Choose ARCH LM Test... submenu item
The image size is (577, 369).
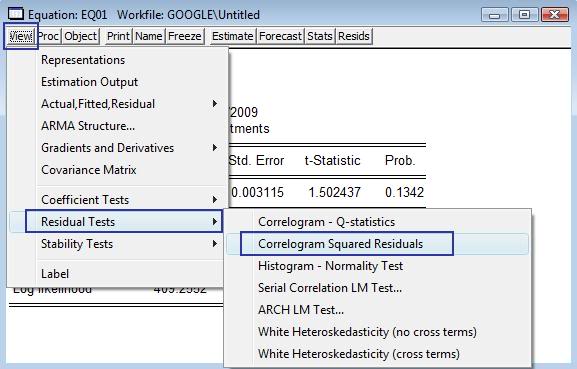pyautogui.click(x=378, y=310)
